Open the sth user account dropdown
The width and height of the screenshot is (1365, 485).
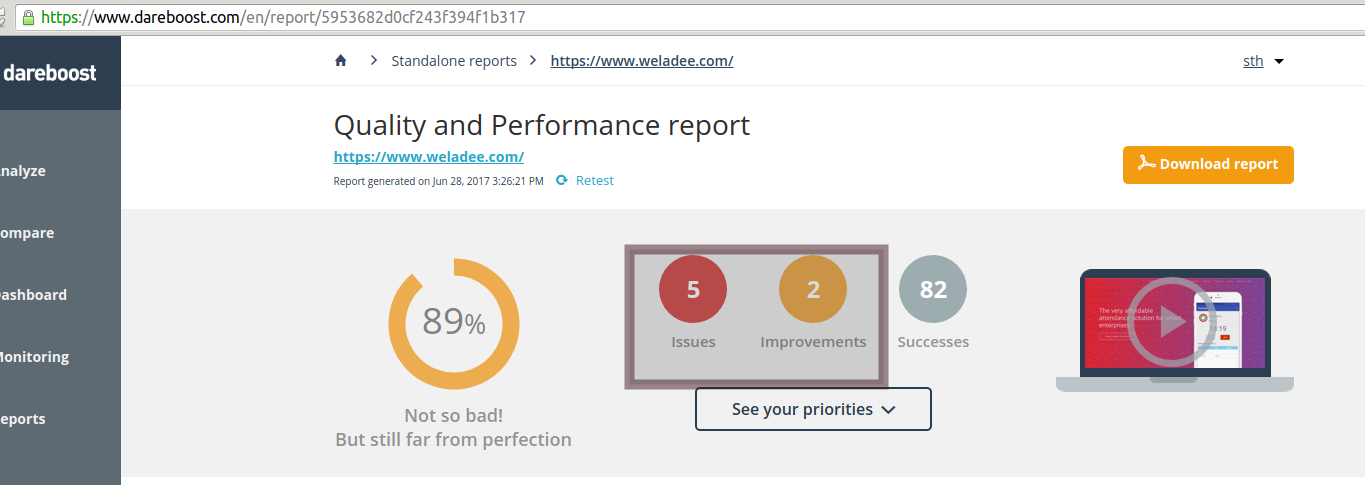1262,61
